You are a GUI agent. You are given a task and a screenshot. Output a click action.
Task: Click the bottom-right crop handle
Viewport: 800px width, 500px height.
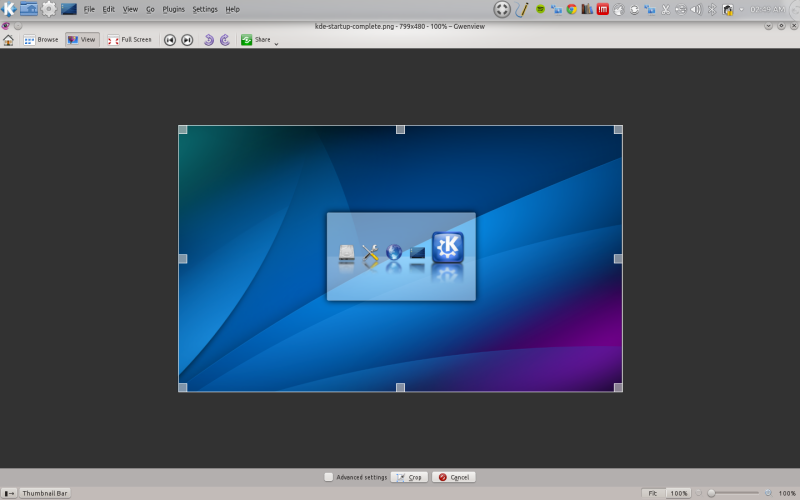click(x=618, y=387)
